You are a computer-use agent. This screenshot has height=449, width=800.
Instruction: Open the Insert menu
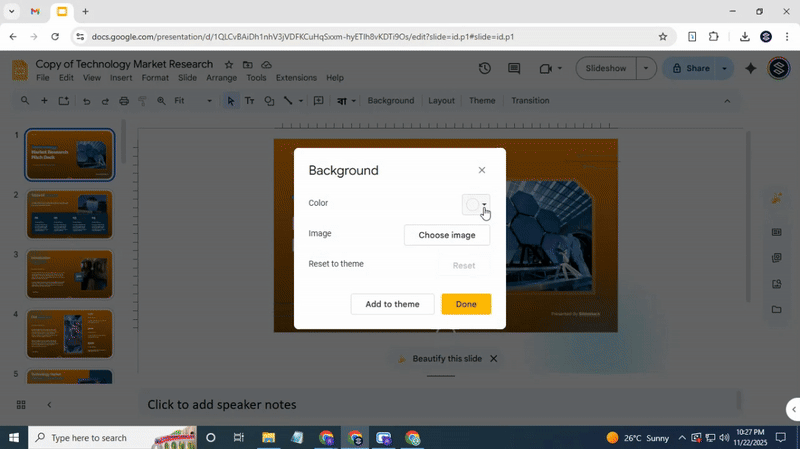pos(121,78)
